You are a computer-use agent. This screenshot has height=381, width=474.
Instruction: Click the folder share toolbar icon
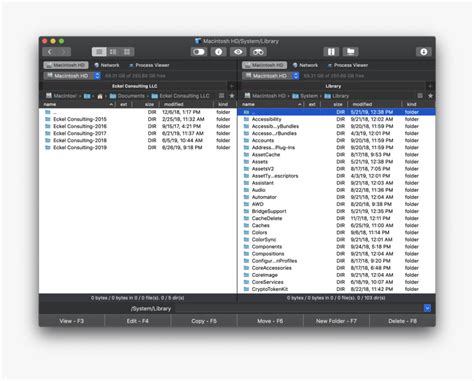click(x=350, y=52)
